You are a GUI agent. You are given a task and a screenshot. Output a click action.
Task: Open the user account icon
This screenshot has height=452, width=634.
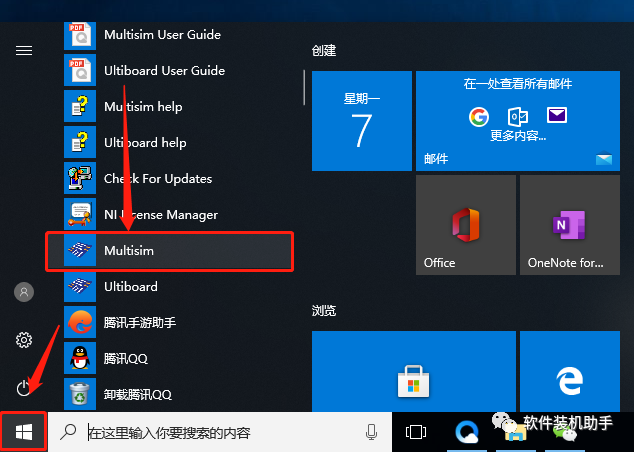pos(24,292)
